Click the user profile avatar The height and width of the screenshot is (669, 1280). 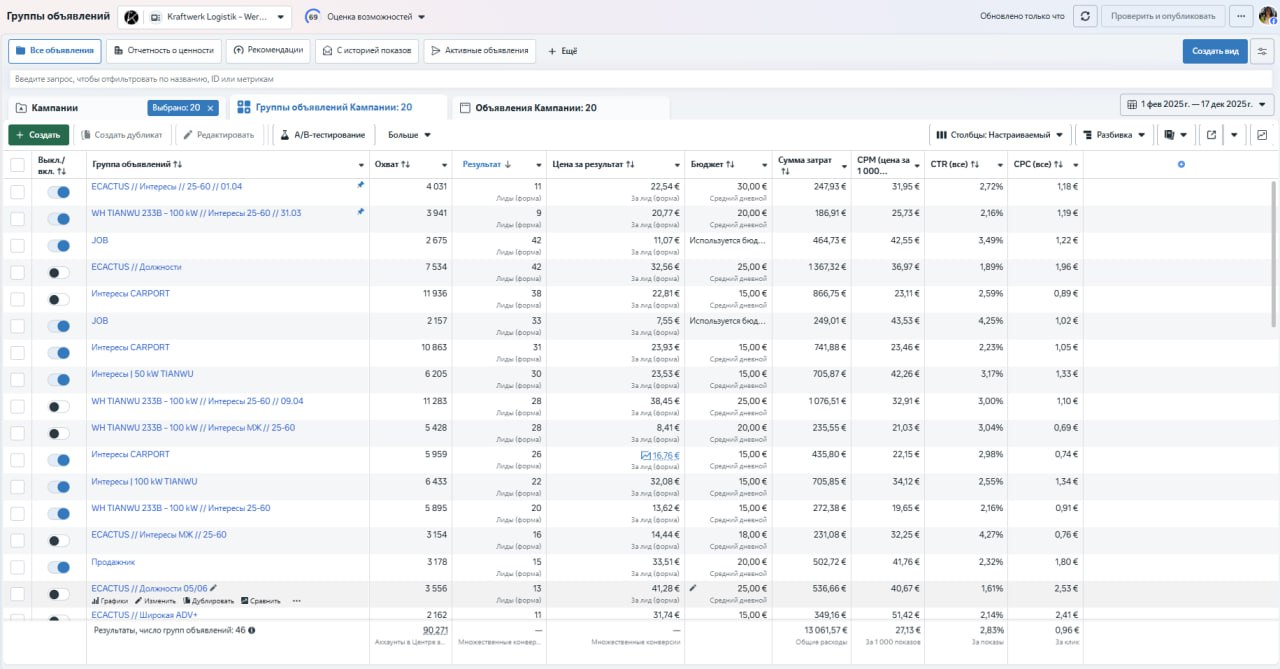1267,16
